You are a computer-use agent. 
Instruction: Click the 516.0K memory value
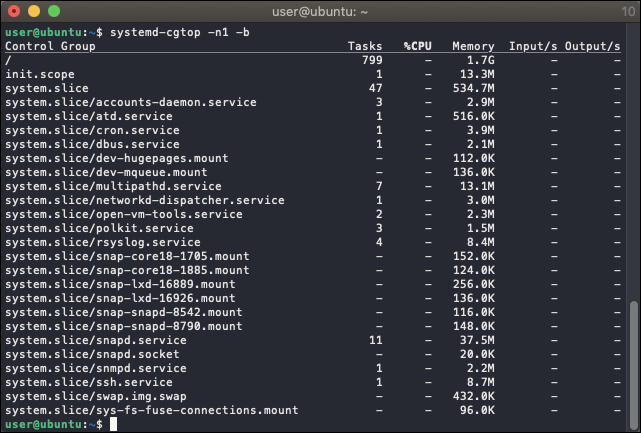pos(473,116)
